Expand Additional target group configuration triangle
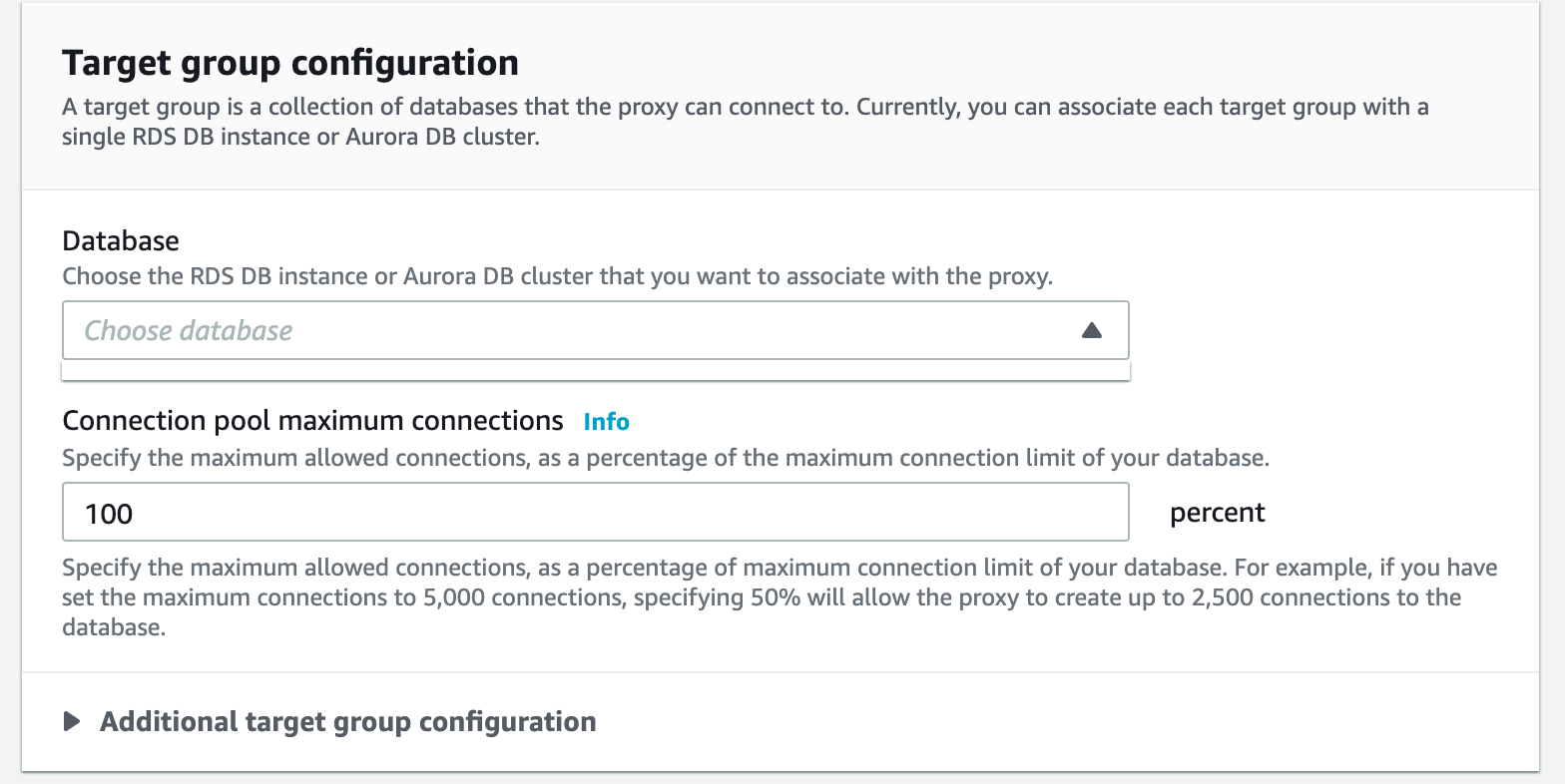 coord(72,721)
